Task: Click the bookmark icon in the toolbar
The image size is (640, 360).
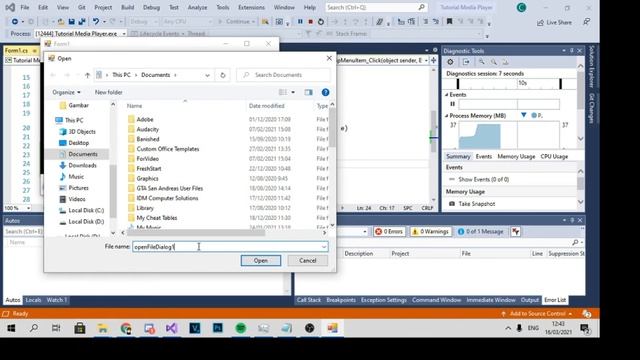Action: coord(449,22)
